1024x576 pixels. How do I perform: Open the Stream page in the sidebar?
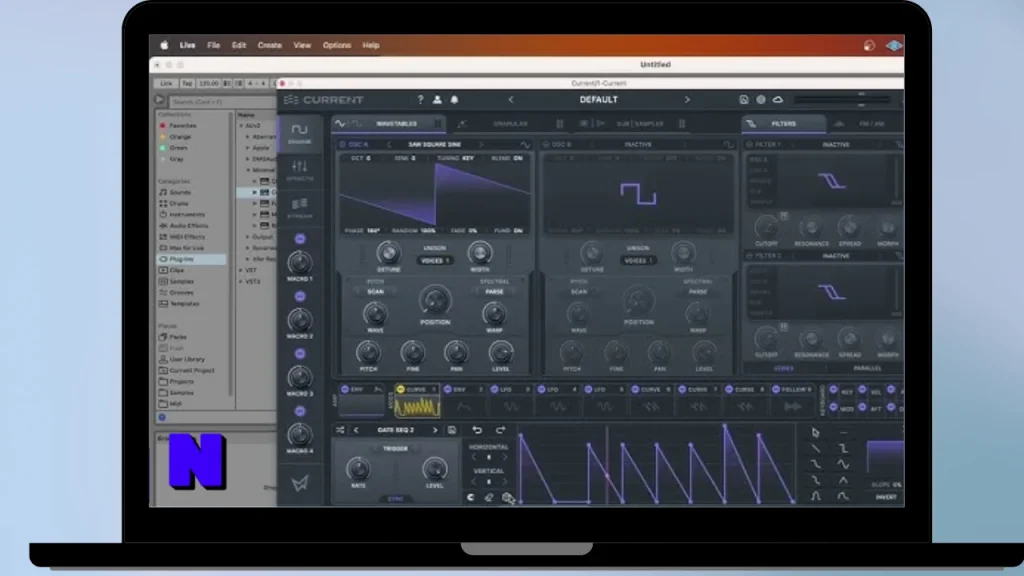pos(300,208)
